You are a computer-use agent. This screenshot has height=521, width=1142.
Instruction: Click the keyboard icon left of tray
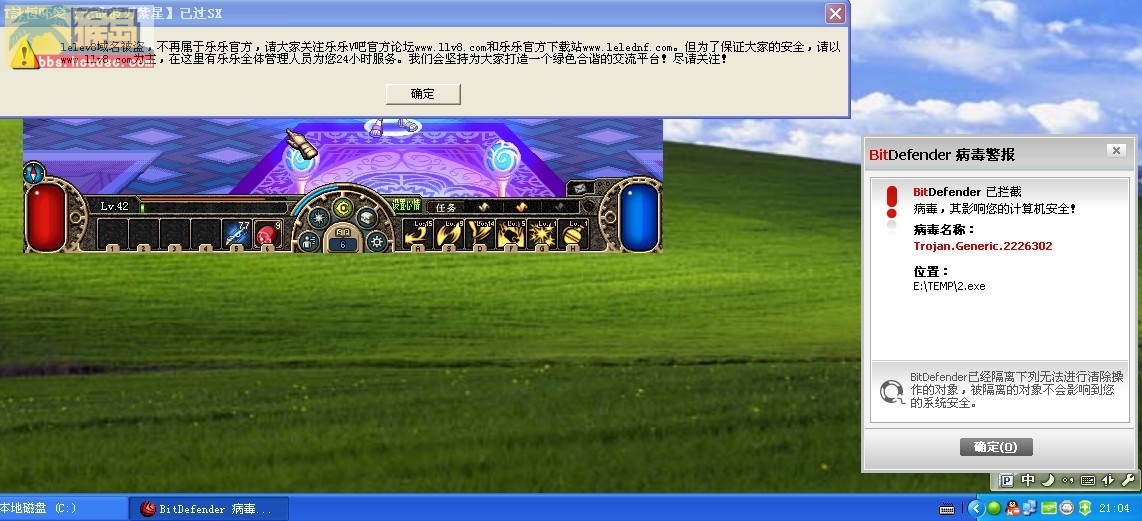coord(947,509)
